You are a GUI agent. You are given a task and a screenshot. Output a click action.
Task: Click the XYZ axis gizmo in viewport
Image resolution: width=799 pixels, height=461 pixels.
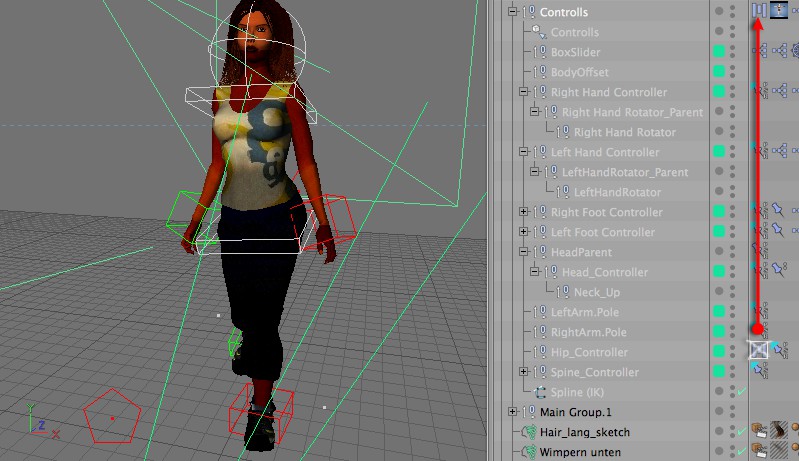click(x=41, y=421)
